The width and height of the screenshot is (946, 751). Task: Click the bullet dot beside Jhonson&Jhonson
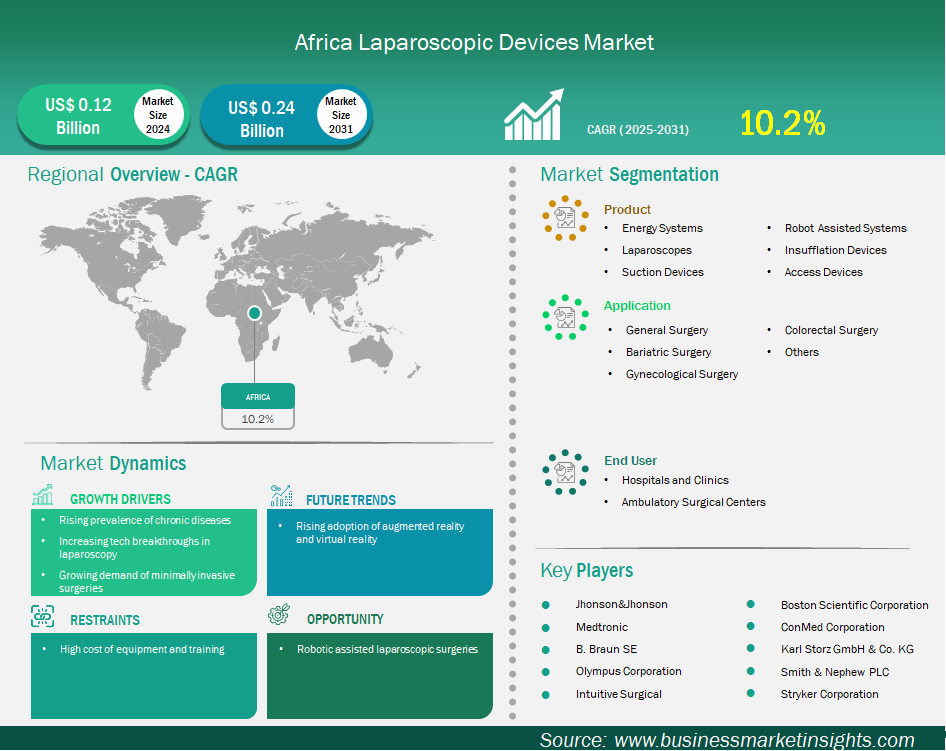(x=546, y=605)
